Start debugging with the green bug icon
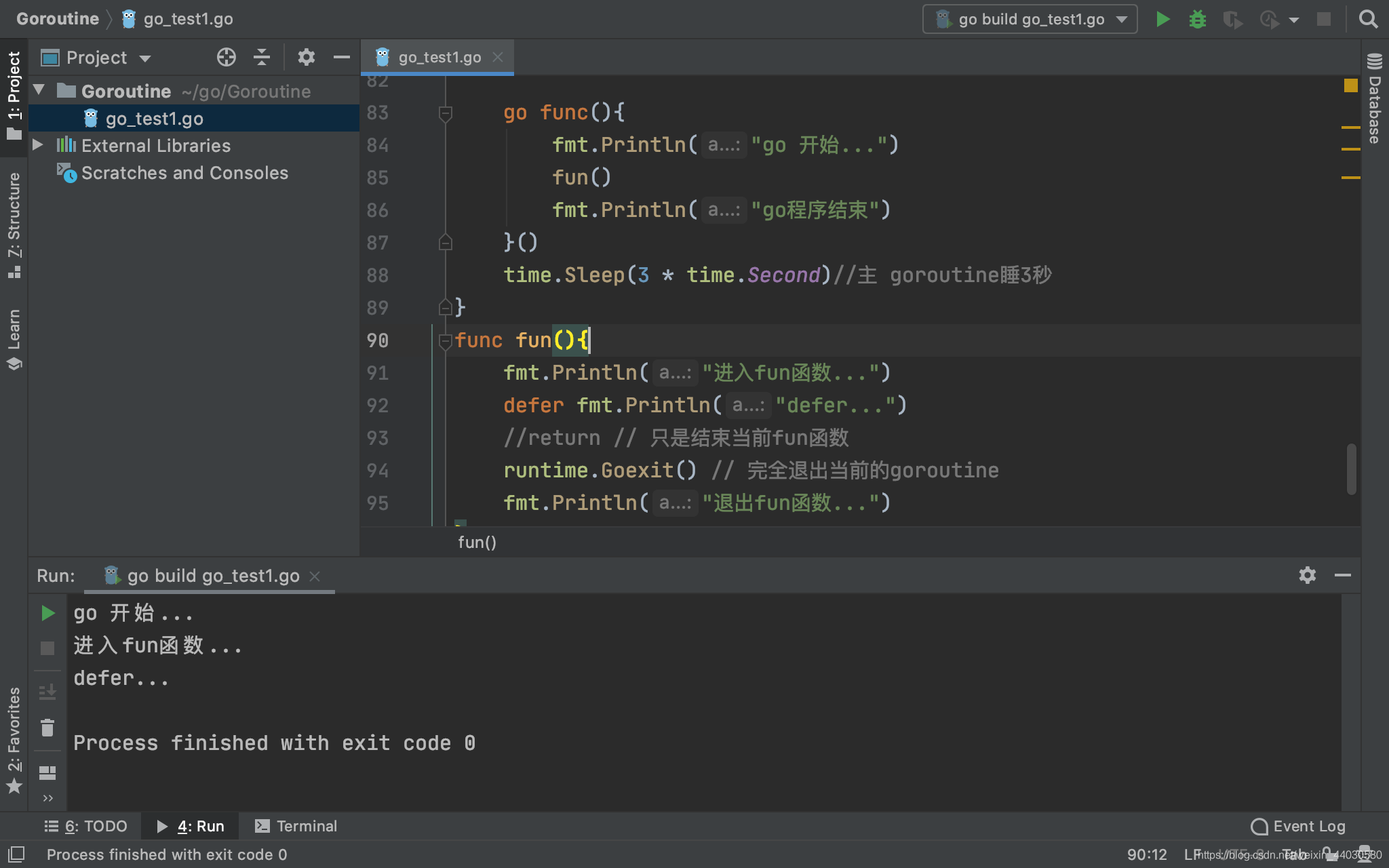Viewport: 1389px width, 868px height. [1198, 19]
